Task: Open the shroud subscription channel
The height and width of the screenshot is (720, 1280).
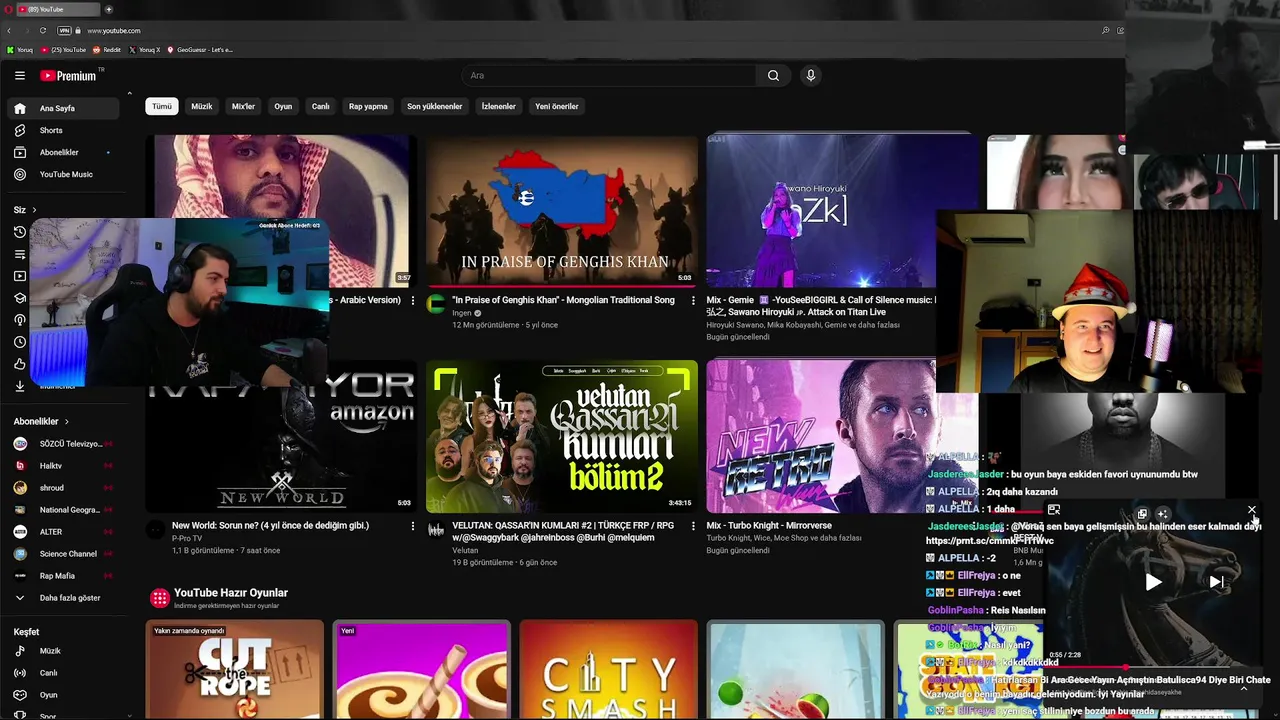Action: point(65,488)
